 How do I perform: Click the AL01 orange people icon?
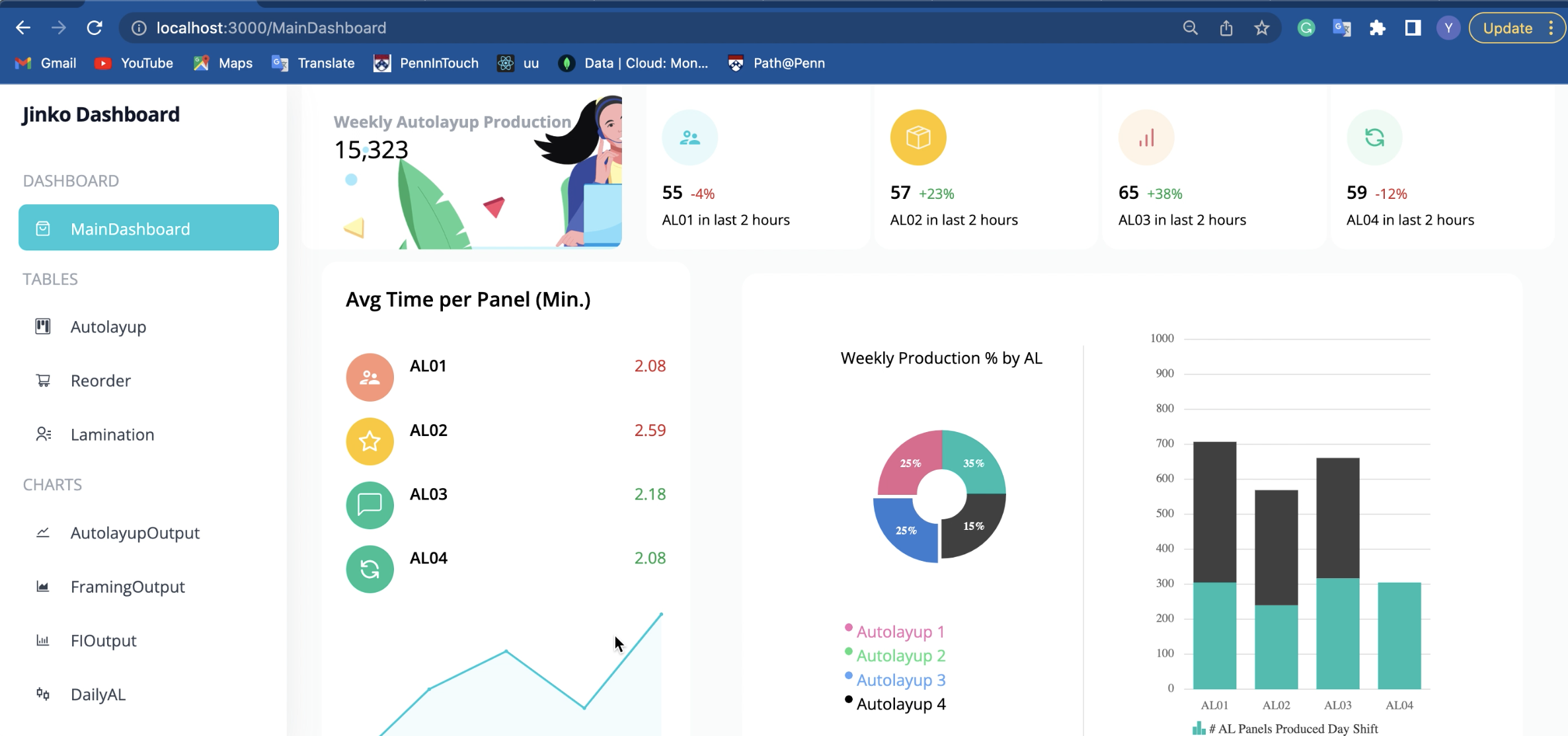370,377
